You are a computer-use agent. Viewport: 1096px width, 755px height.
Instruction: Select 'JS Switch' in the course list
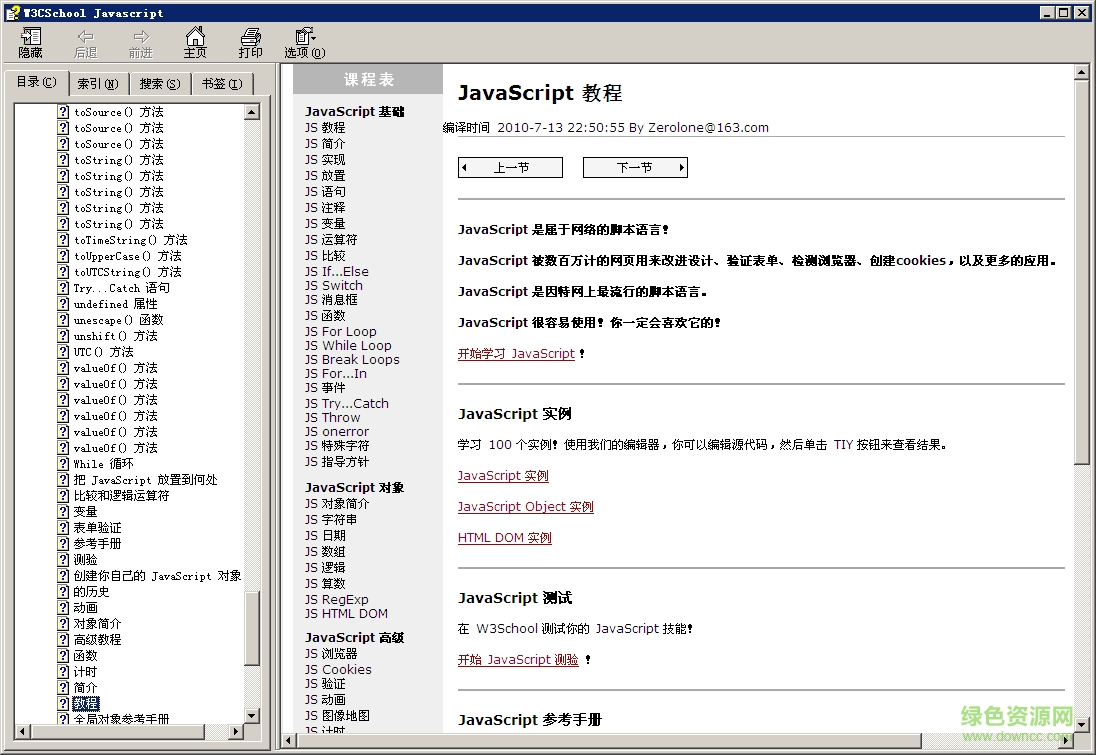[x=334, y=285]
